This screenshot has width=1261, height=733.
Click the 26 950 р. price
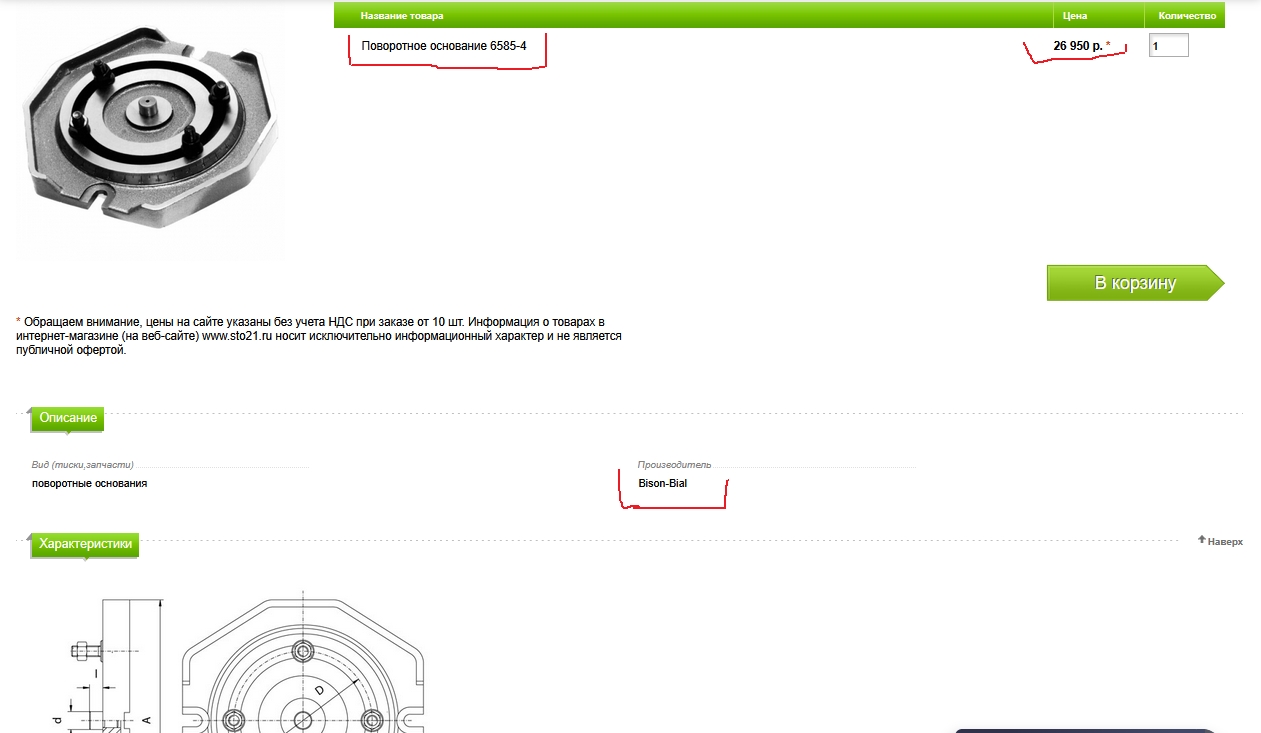point(1077,46)
